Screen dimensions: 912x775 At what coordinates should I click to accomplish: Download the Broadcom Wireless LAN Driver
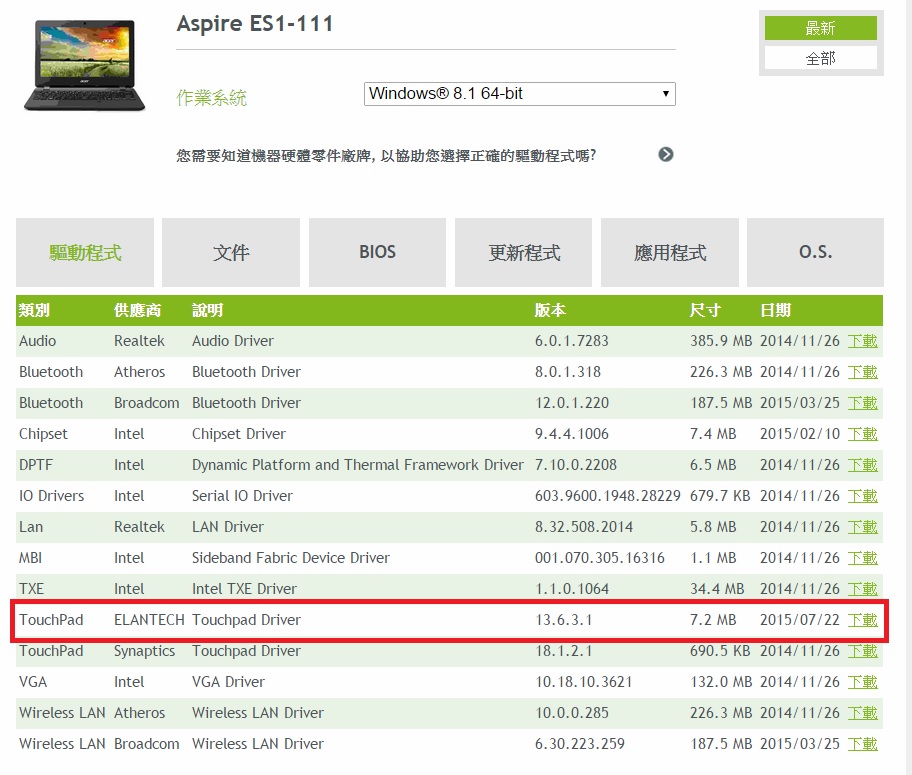(862, 744)
